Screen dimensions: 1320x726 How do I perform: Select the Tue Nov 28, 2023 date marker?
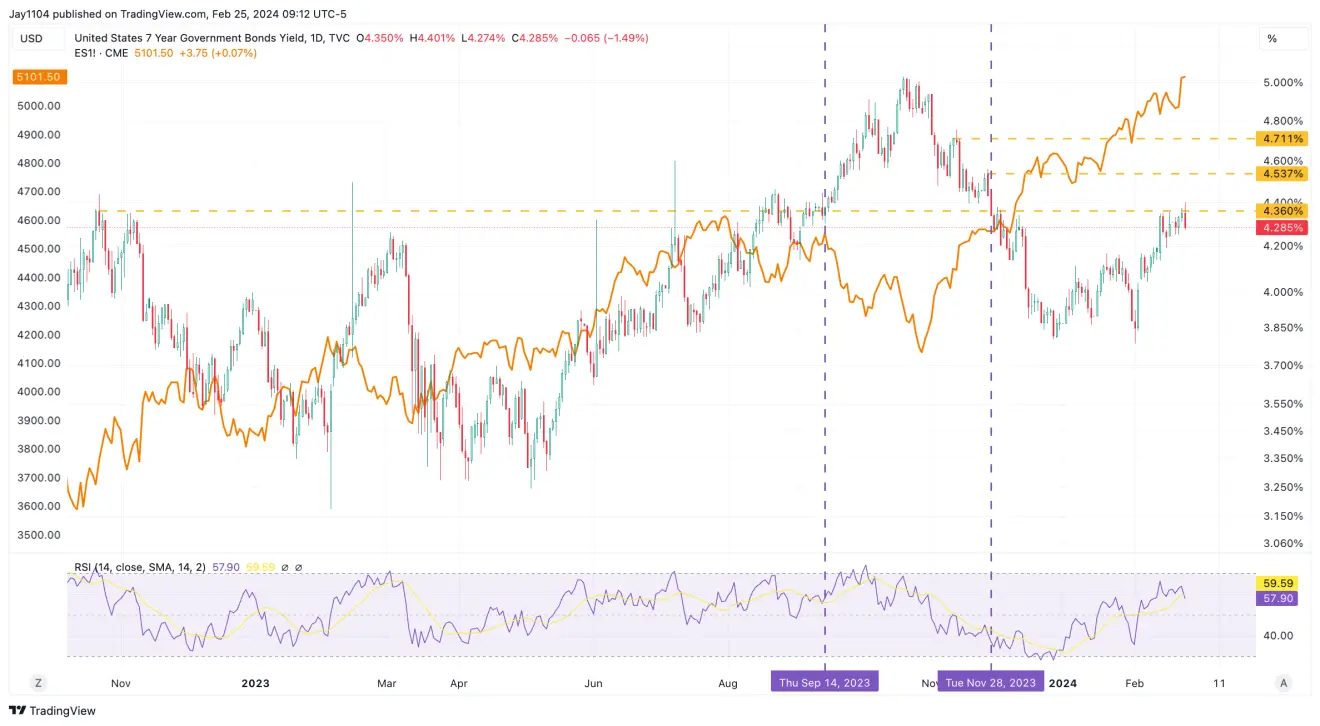pyautogui.click(x=990, y=683)
